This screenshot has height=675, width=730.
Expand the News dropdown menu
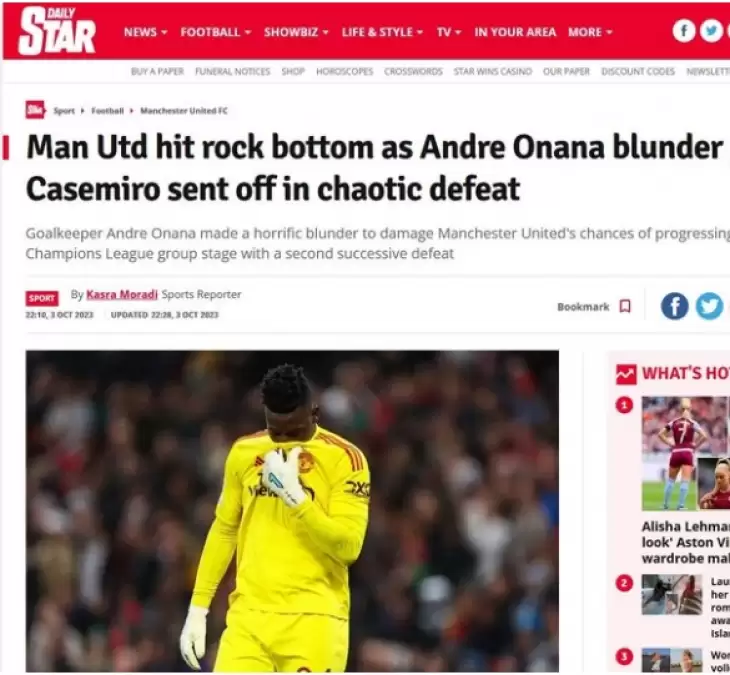145,32
